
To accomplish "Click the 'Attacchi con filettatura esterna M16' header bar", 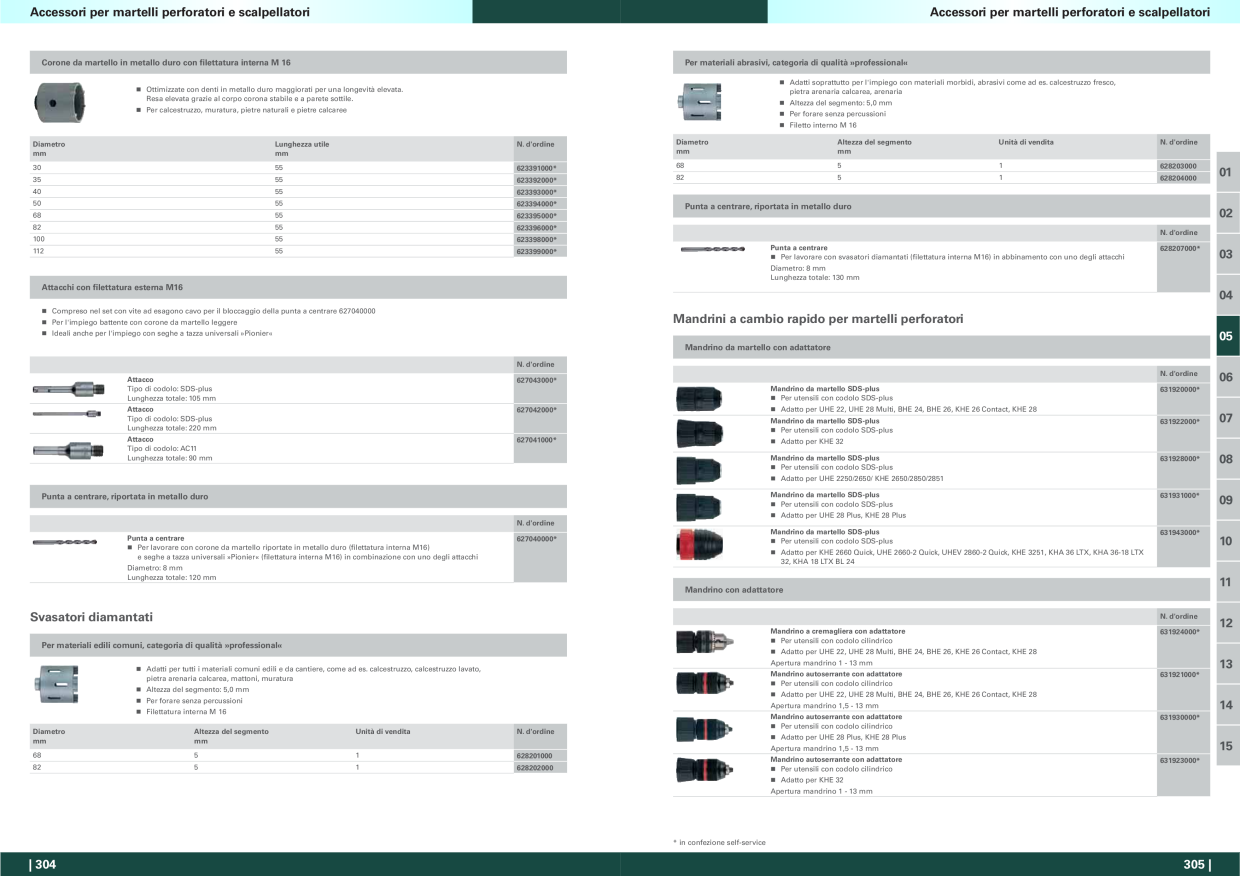I will (x=298, y=287).
